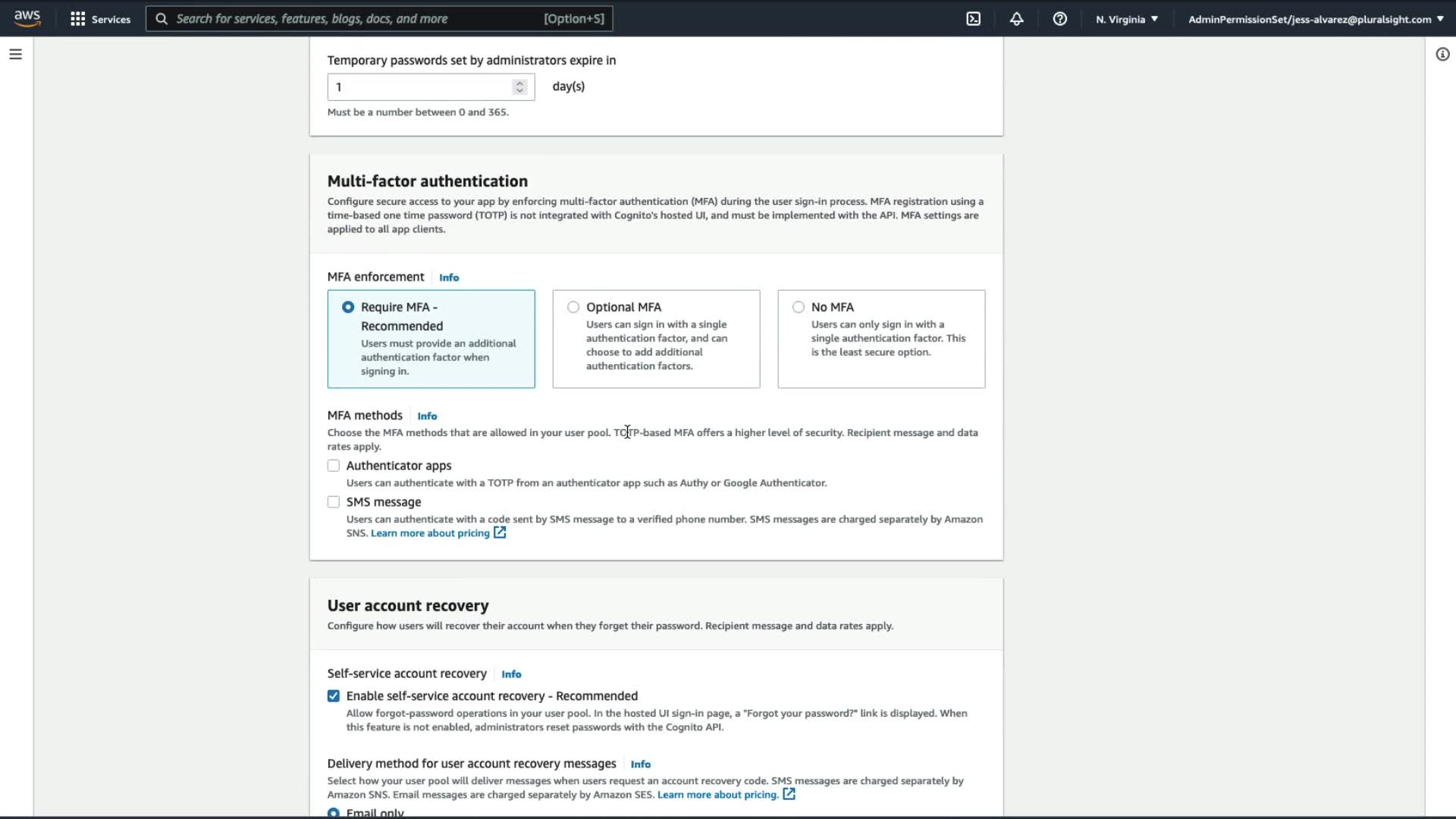Open the notifications bell

click(x=1016, y=19)
